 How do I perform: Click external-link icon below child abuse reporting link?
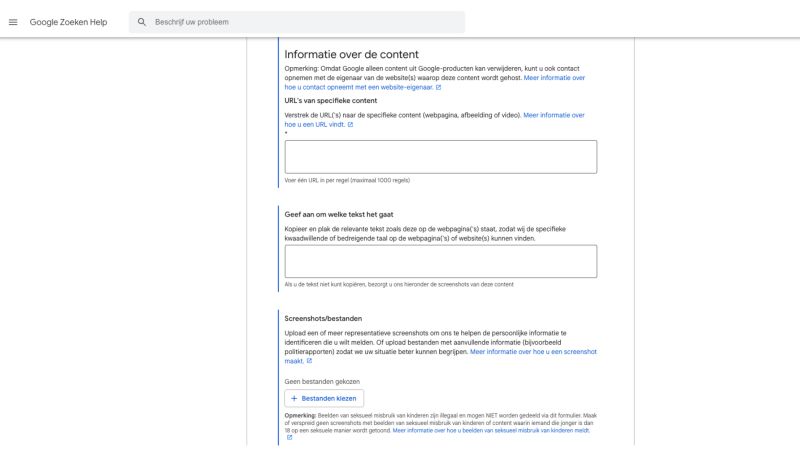(x=289, y=437)
